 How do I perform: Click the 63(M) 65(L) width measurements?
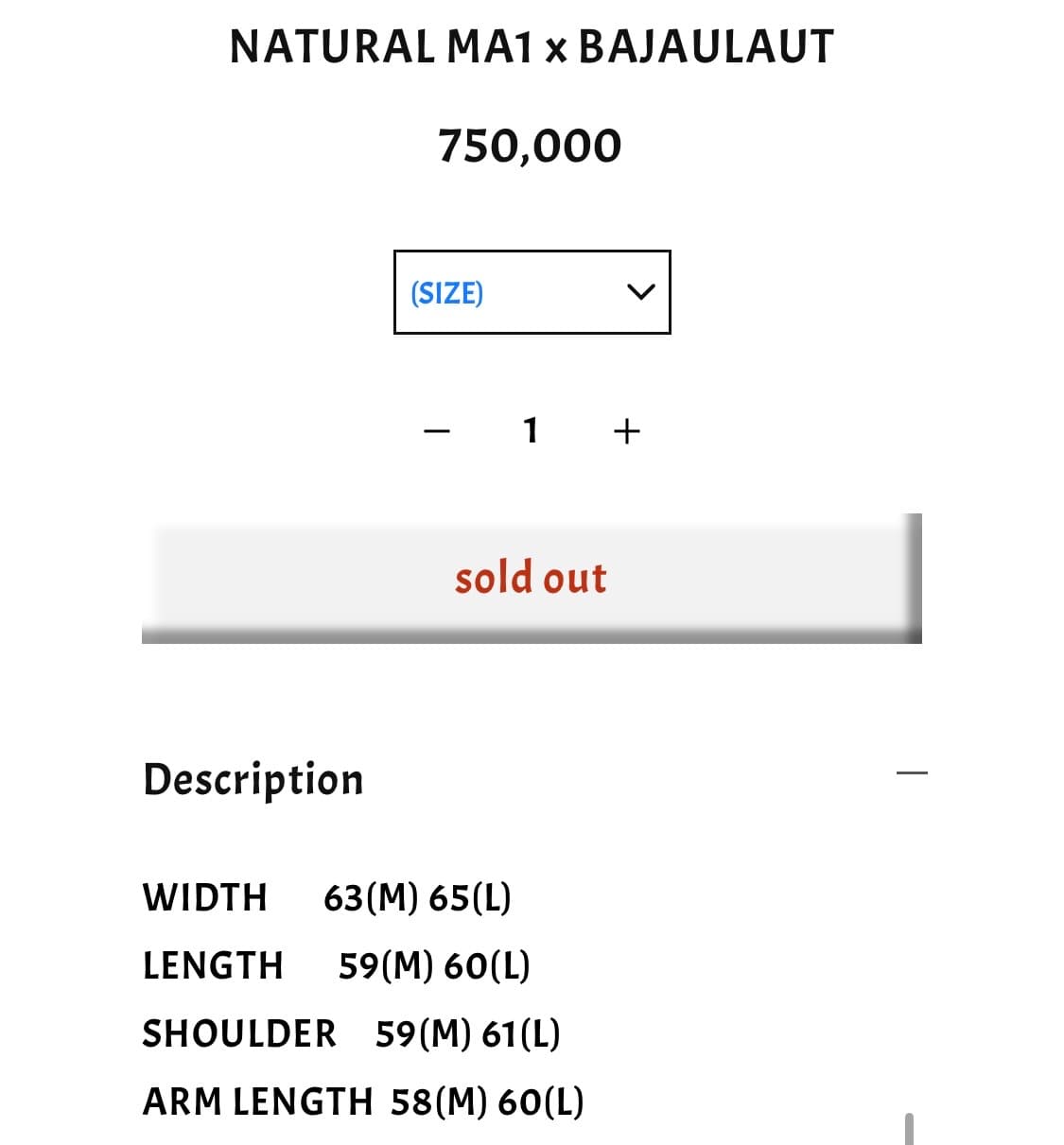(x=417, y=897)
